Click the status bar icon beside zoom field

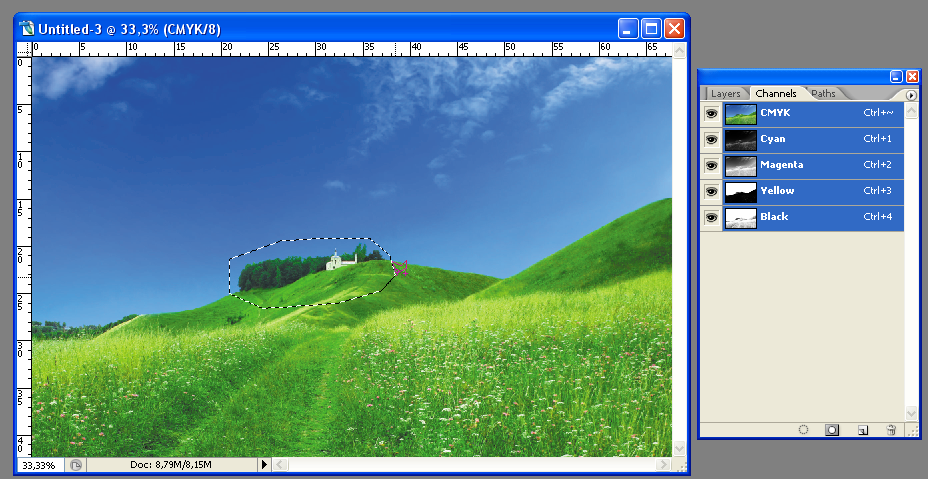pyautogui.click(x=76, y=465)
